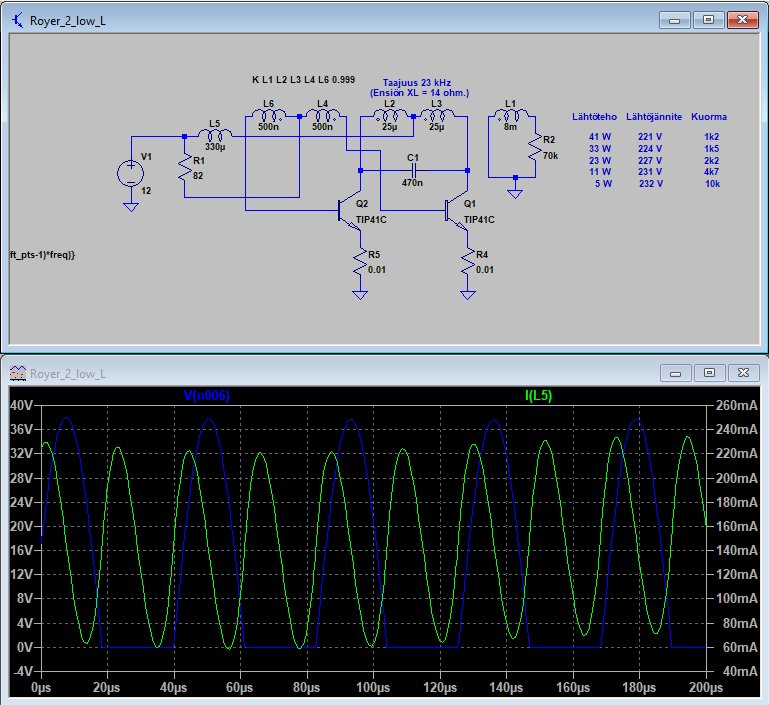Viewport: 769px width, 705px height.
Task: Click the L5 330µ inductor symbol
Action: click(214, 136)
